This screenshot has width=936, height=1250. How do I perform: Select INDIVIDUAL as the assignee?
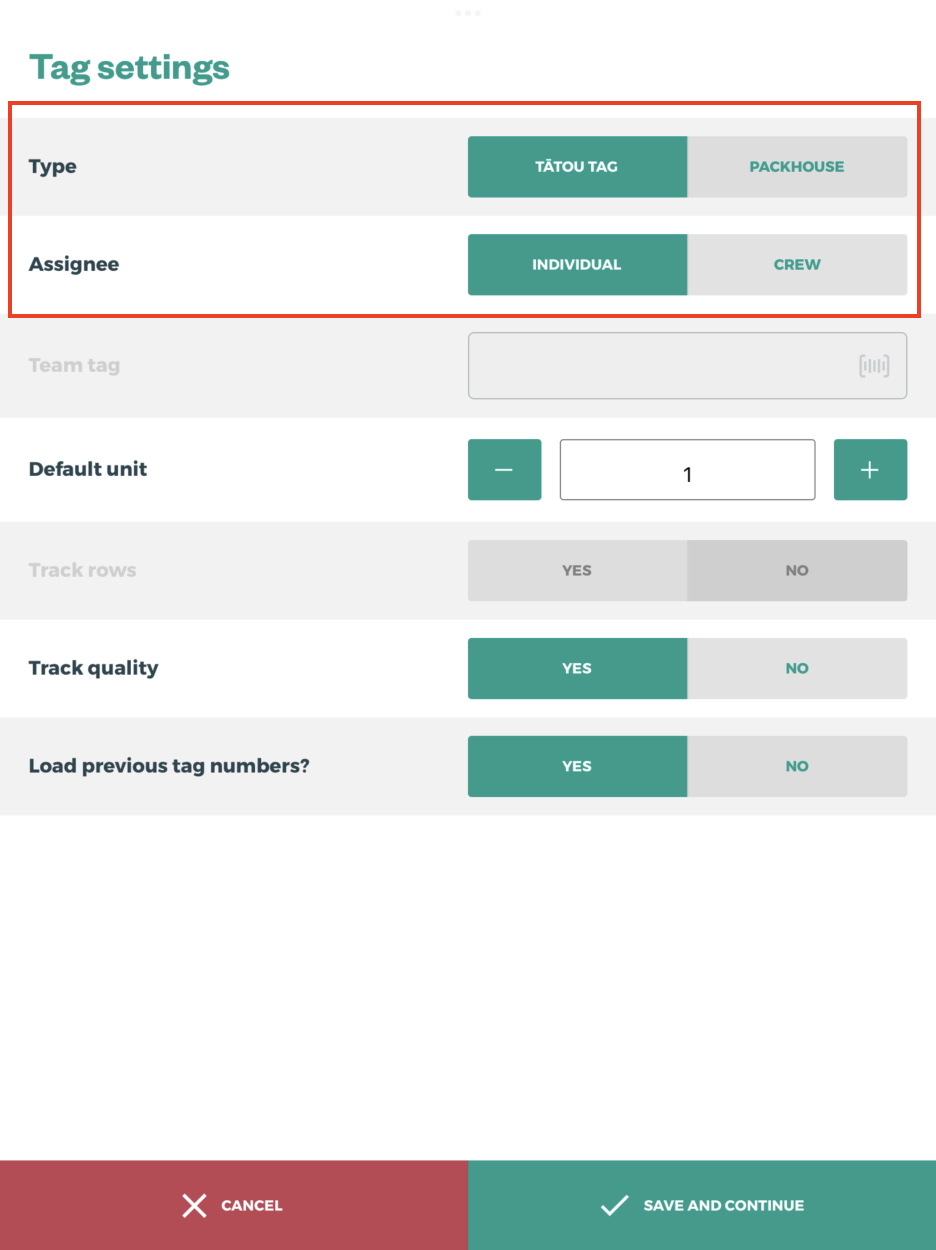(577, 264)
